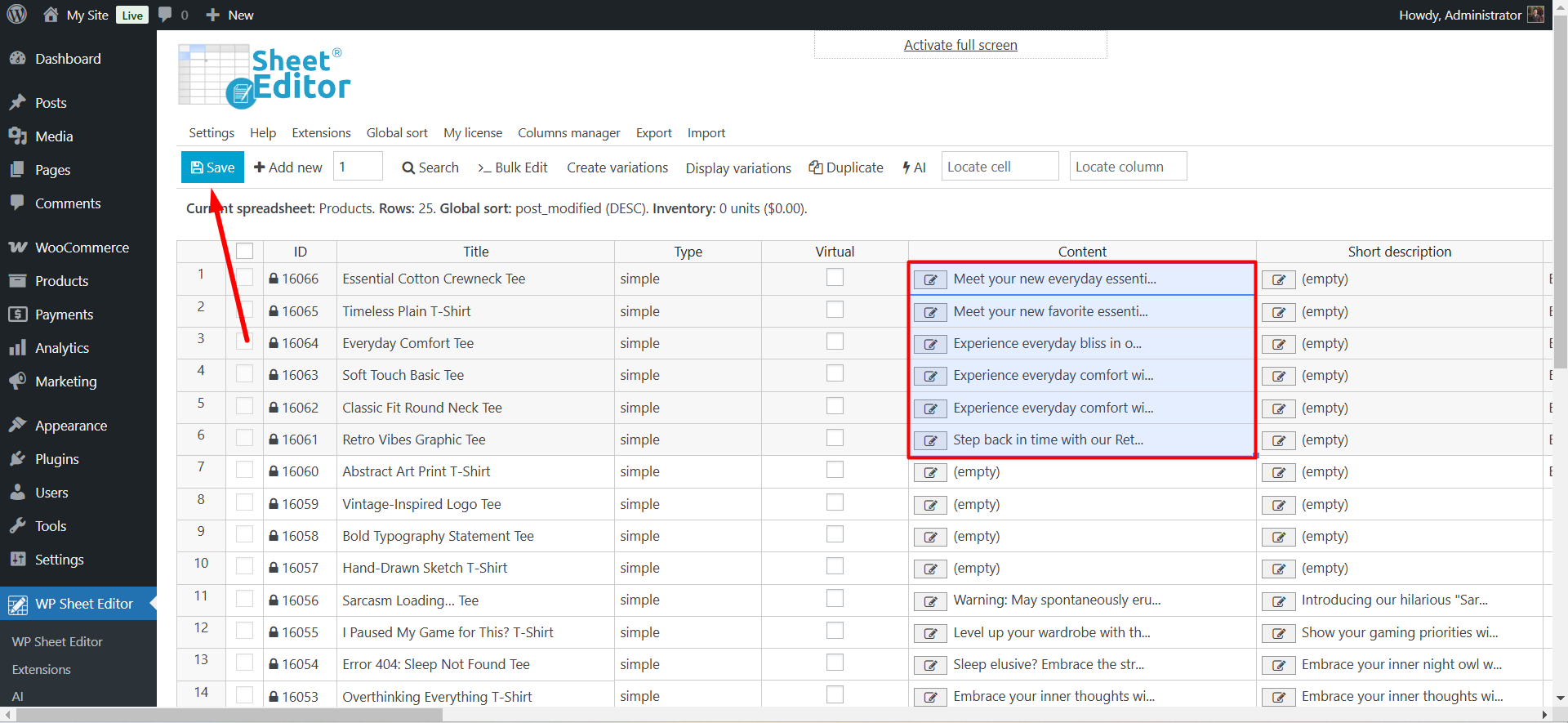
Task: Edit content of Abstract Art Print T-Shirt
Action: [x=930, y=472]
